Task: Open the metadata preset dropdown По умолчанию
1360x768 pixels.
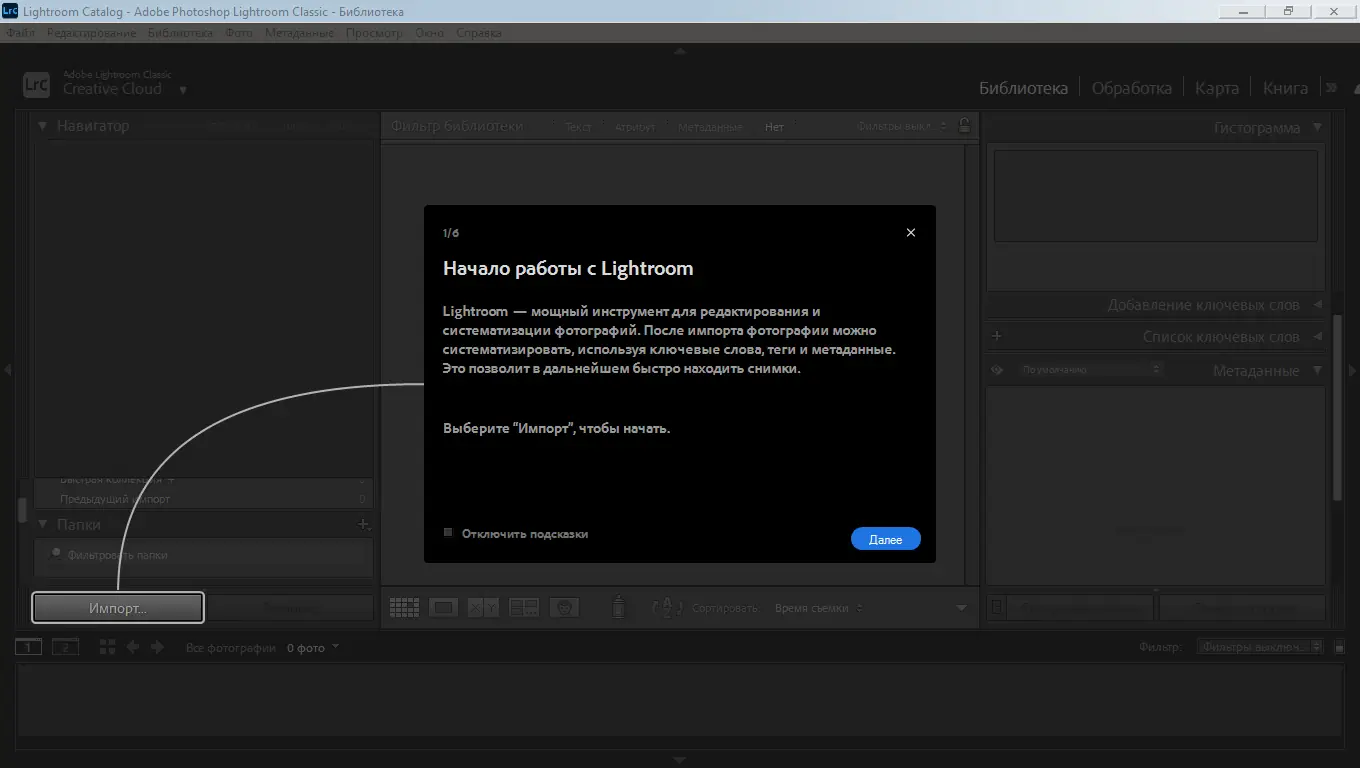Action: click(x=1090, y=370)
